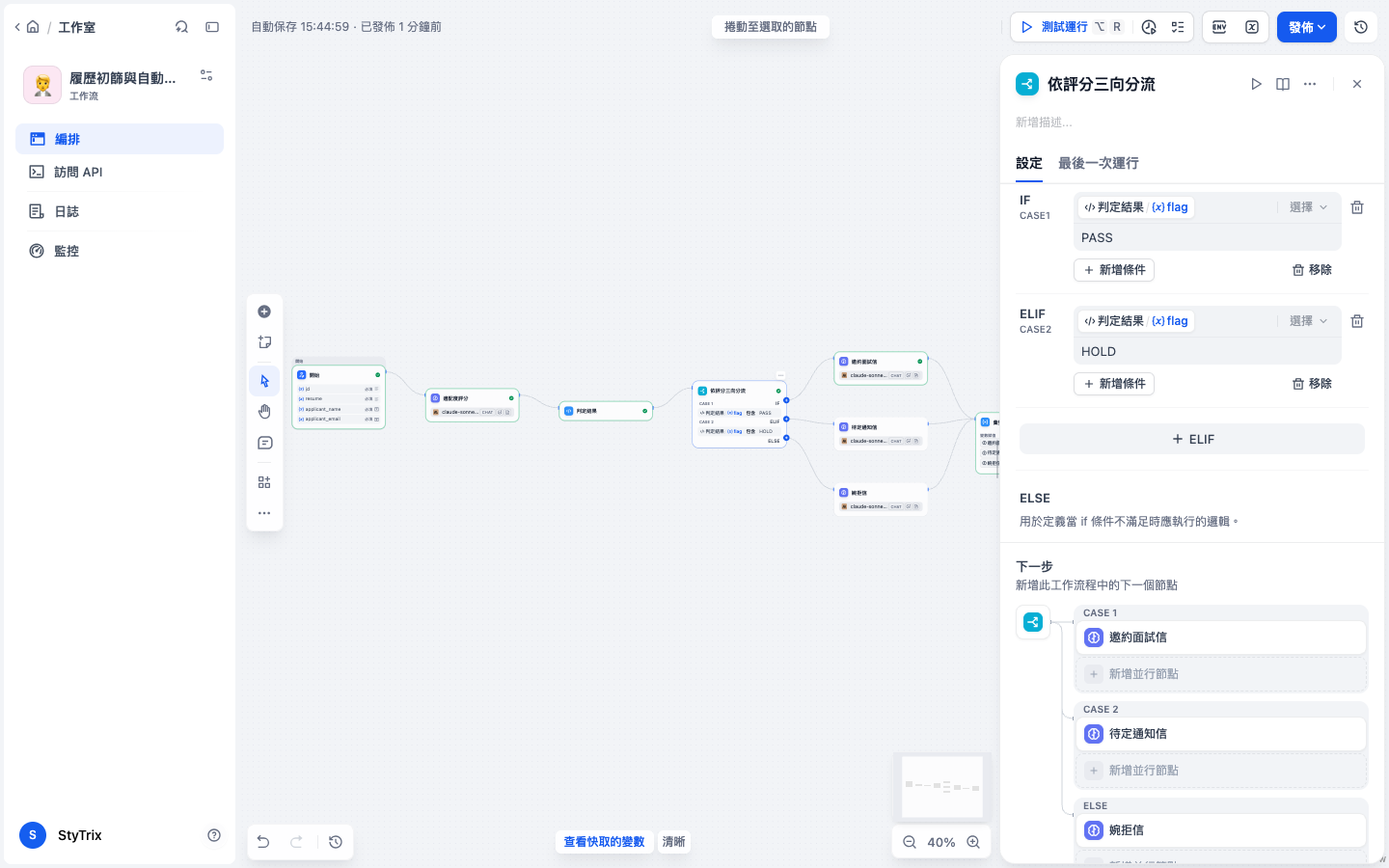Click the add node plus icon
Viewport: 1389px width, 868px height.
click(x=264, y=312)
